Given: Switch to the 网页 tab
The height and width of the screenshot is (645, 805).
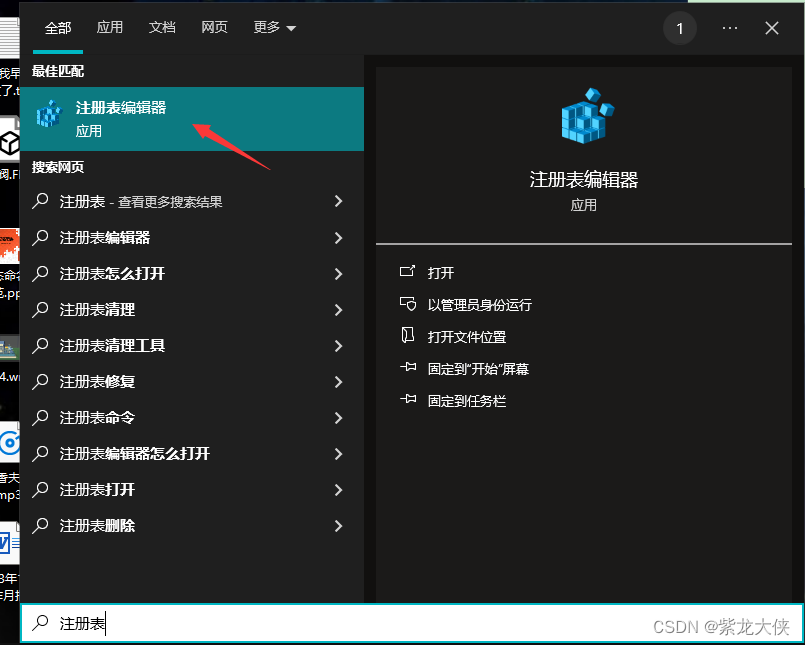Looking at the screenshot, I should pos(215,27).
